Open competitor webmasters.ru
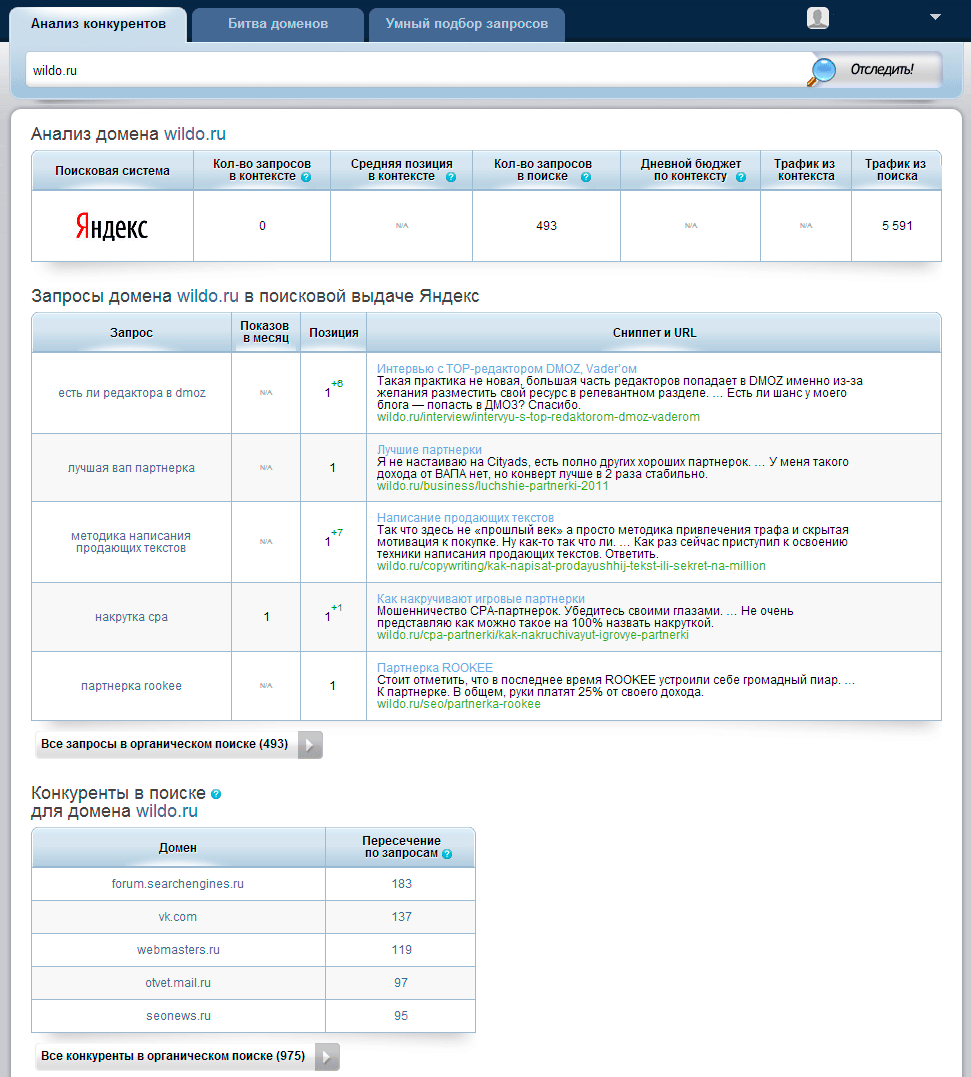The width and height of the screenshot is (971, 1077). (178, 950)
